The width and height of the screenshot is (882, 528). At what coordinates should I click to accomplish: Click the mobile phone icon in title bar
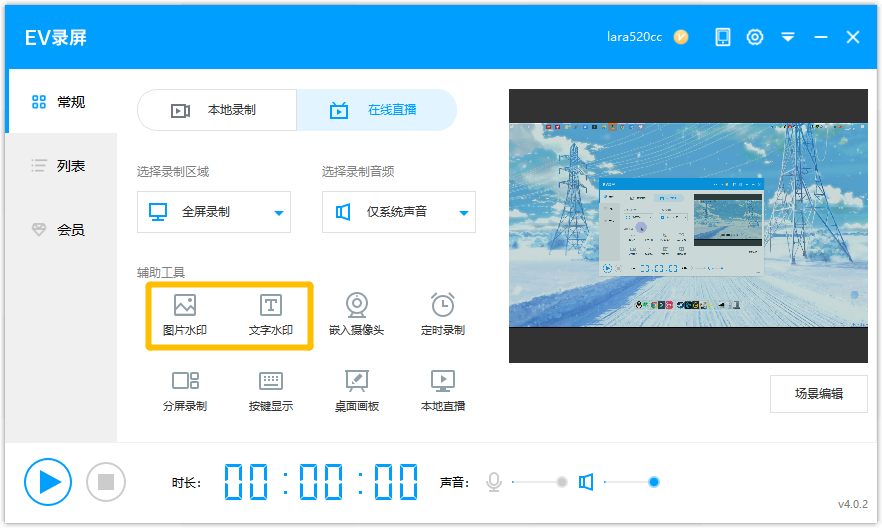coord(723,37)
